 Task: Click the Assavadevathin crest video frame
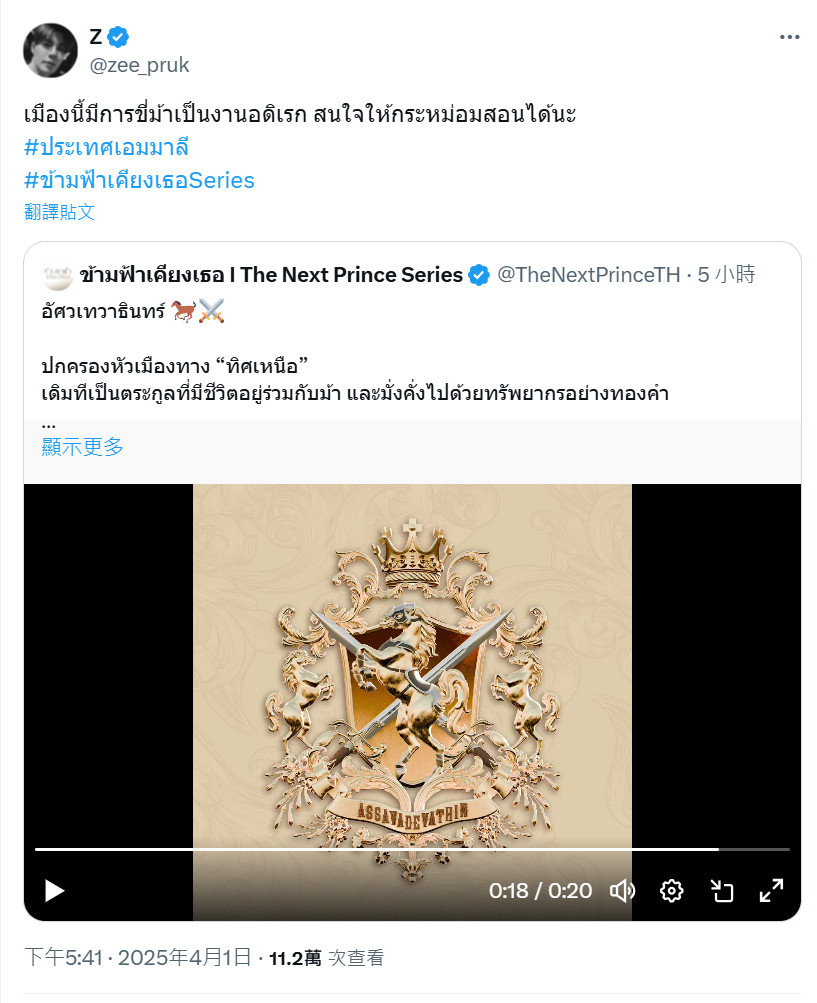pos(412,665)
